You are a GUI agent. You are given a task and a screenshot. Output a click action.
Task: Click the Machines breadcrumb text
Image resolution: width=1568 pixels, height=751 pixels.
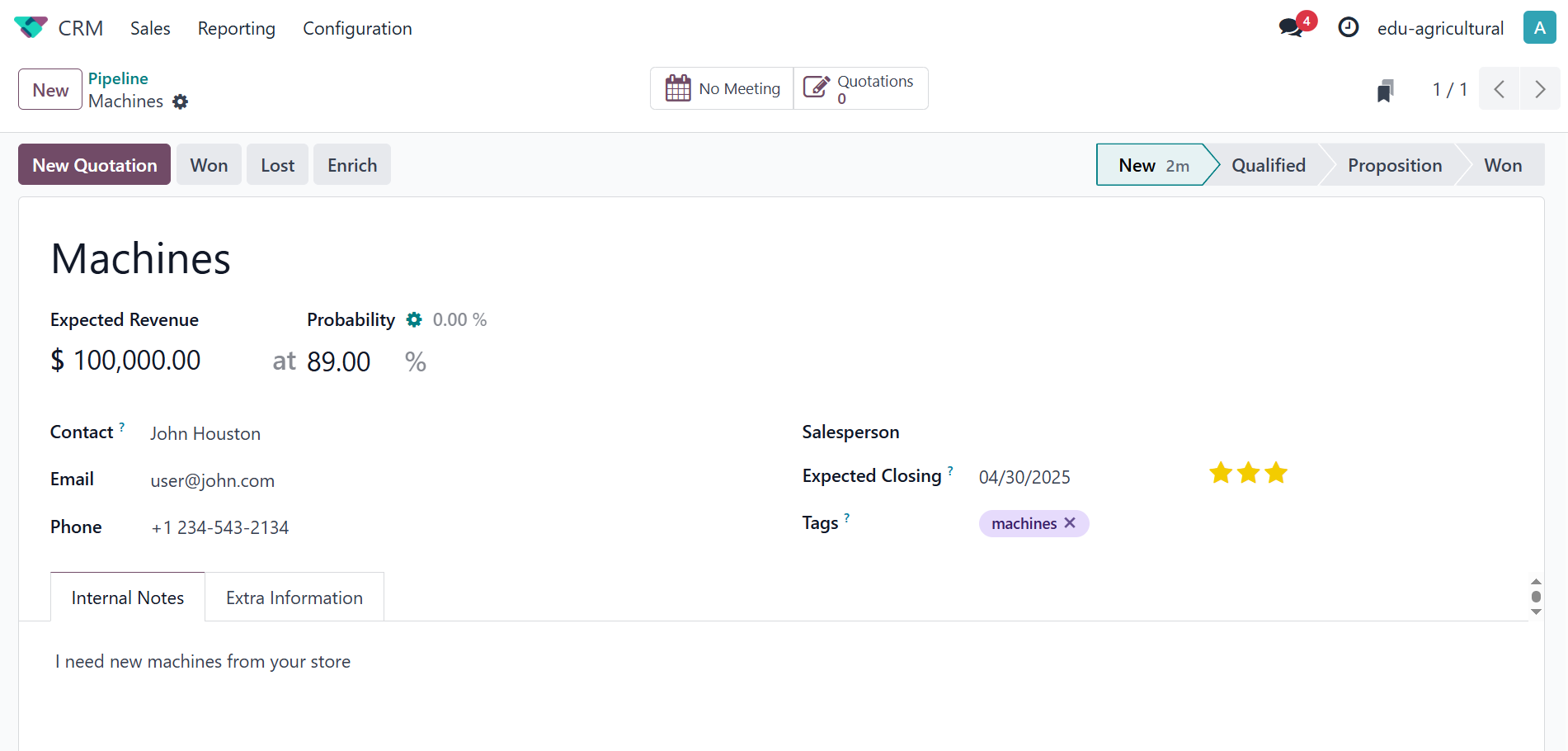tap(125, 101)
